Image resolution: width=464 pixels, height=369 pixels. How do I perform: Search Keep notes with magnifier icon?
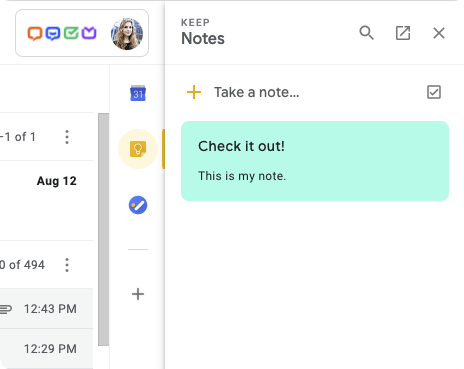366,33
